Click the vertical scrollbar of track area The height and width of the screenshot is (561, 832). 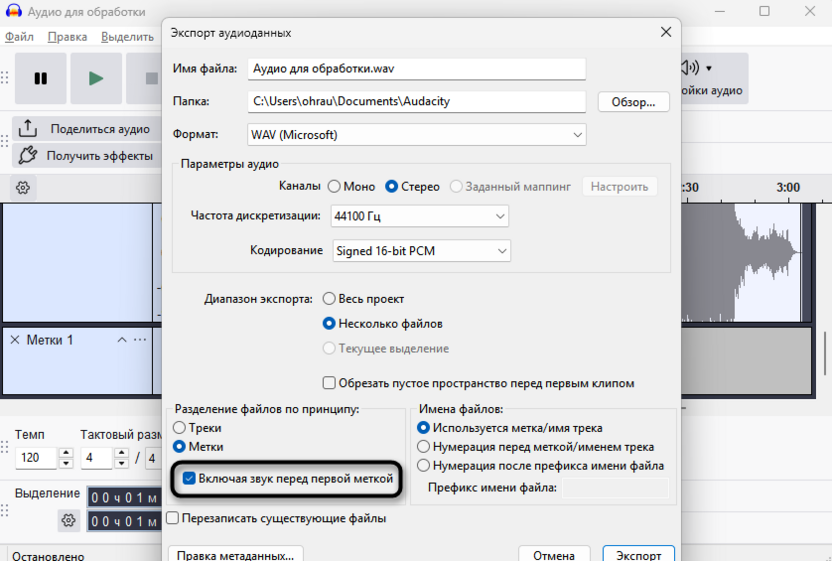click(825, 353)
